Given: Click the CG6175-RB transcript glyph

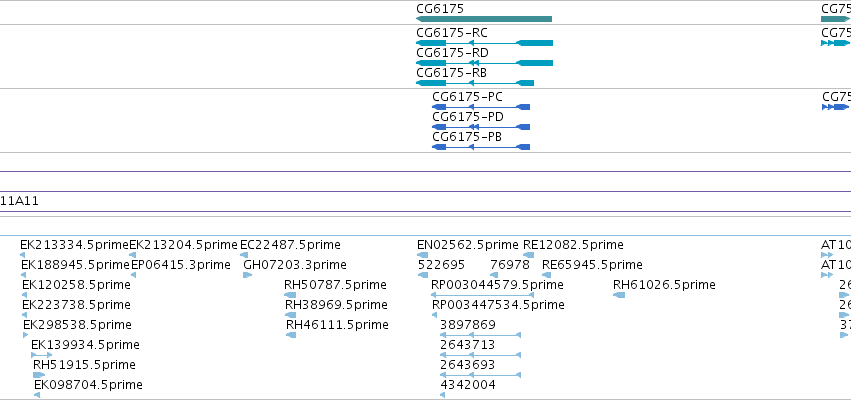Looking at the screenshot, I should click(475, 83).
